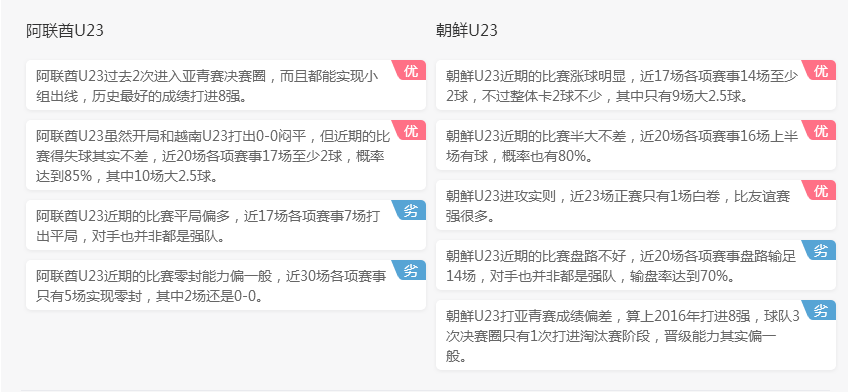Click the 劣 badge on the 零封能力 card
This screenshot has height=392, width=848.
412,270
